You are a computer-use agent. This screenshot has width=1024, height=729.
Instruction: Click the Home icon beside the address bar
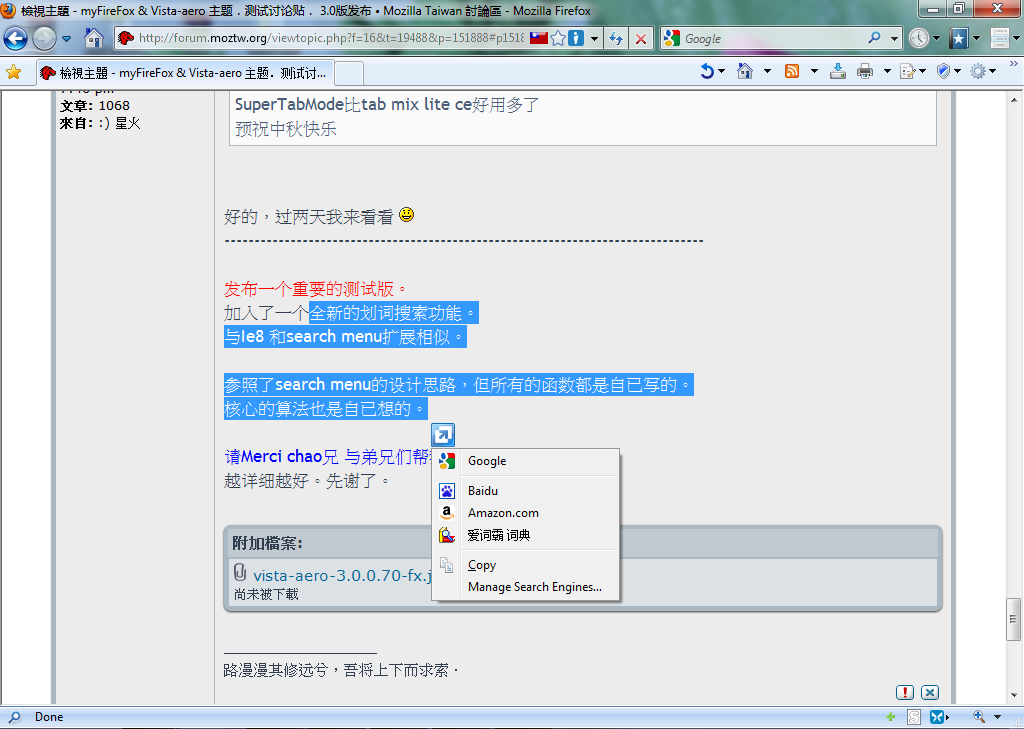point(94,38)
